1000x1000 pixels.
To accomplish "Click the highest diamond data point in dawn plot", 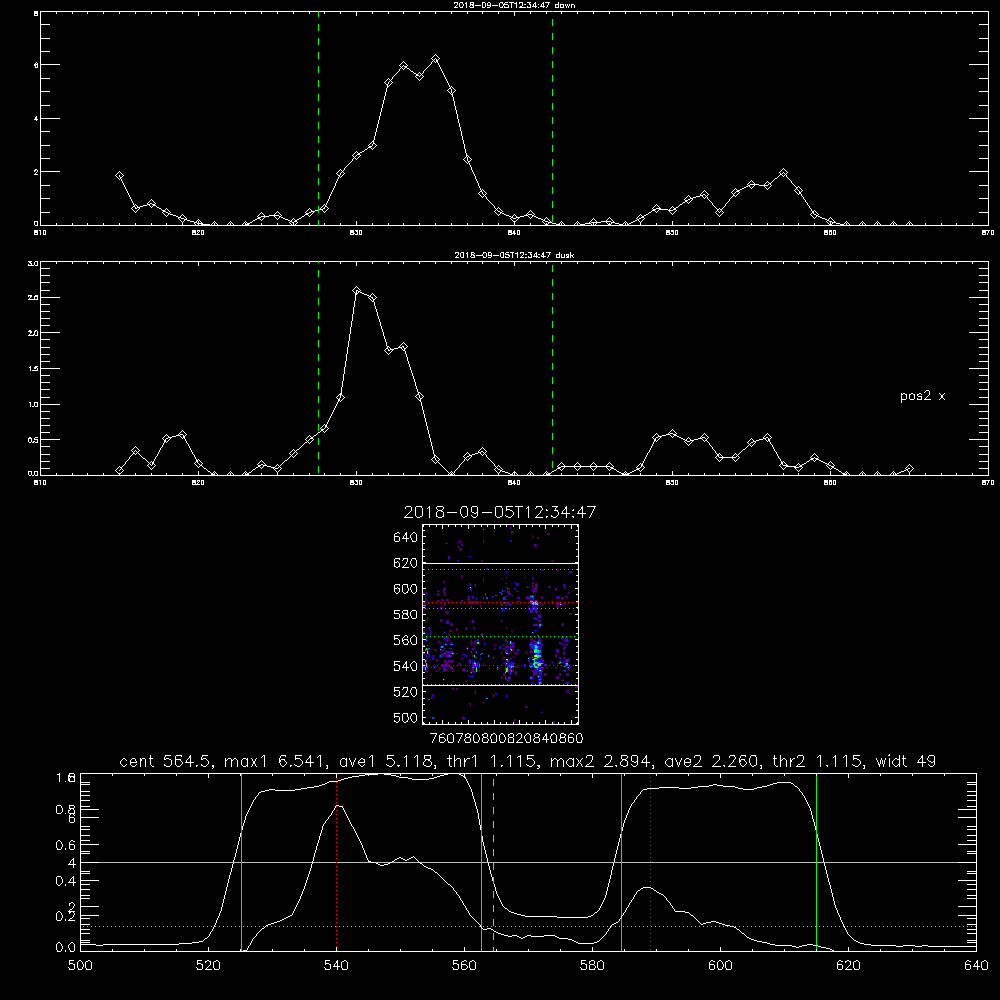I will [x=436, y=59].
